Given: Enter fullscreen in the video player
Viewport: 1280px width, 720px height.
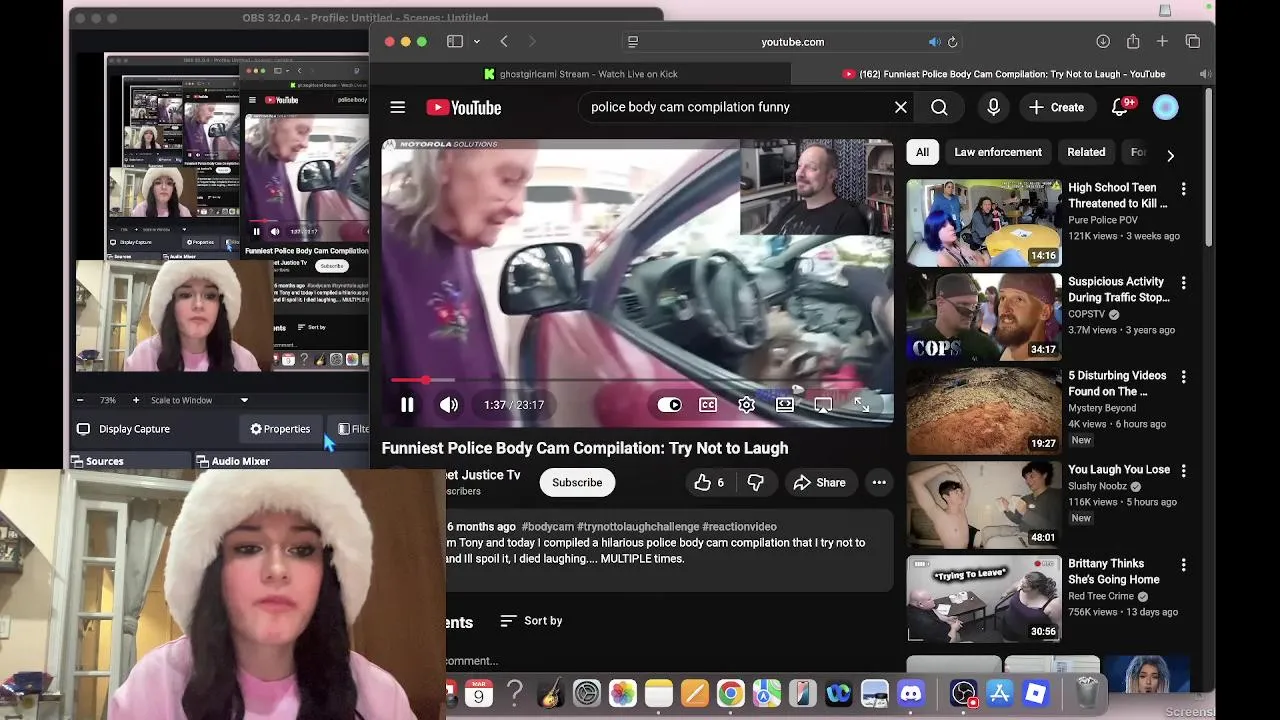Looking at the screenshot, I should point(861,405).
